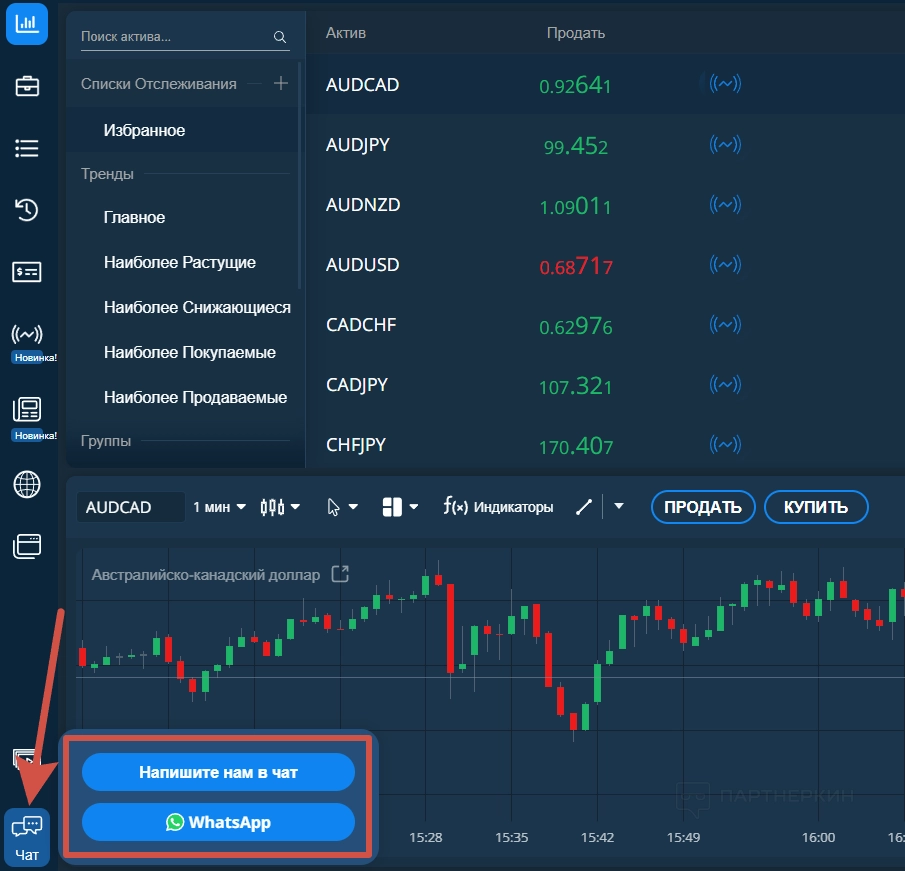905x871 pixels.
Task: Open signal icon for AUDCAD row
Action: 725,84
